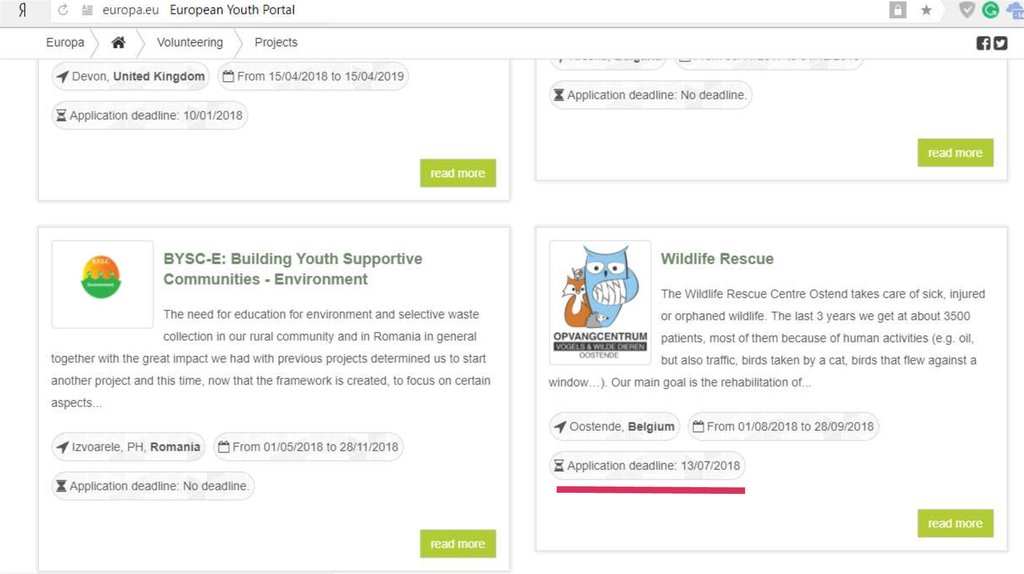
Task: Click the European Youth Portal page title
Action: coord(232,10)
